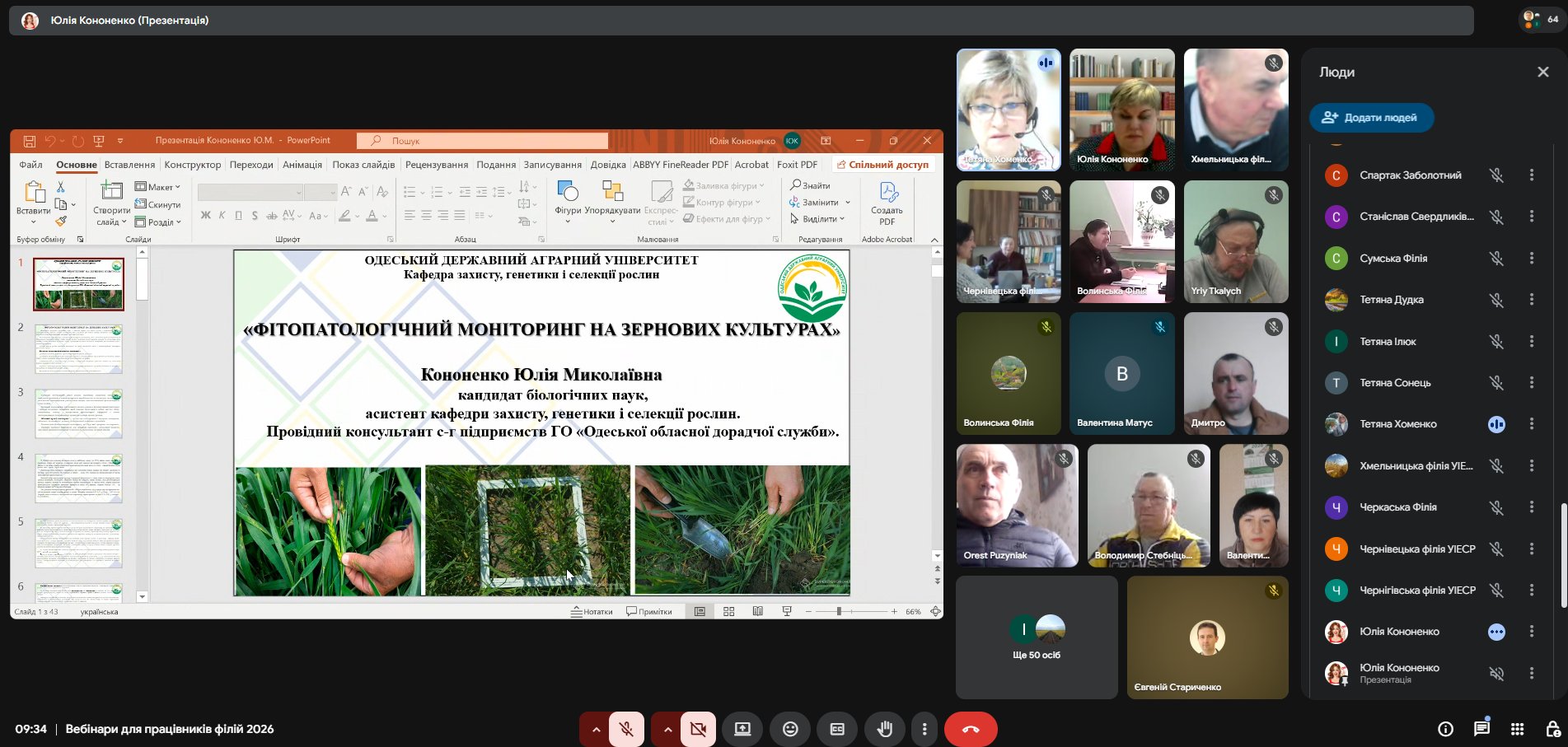Open meeting details info icon

1445,729
